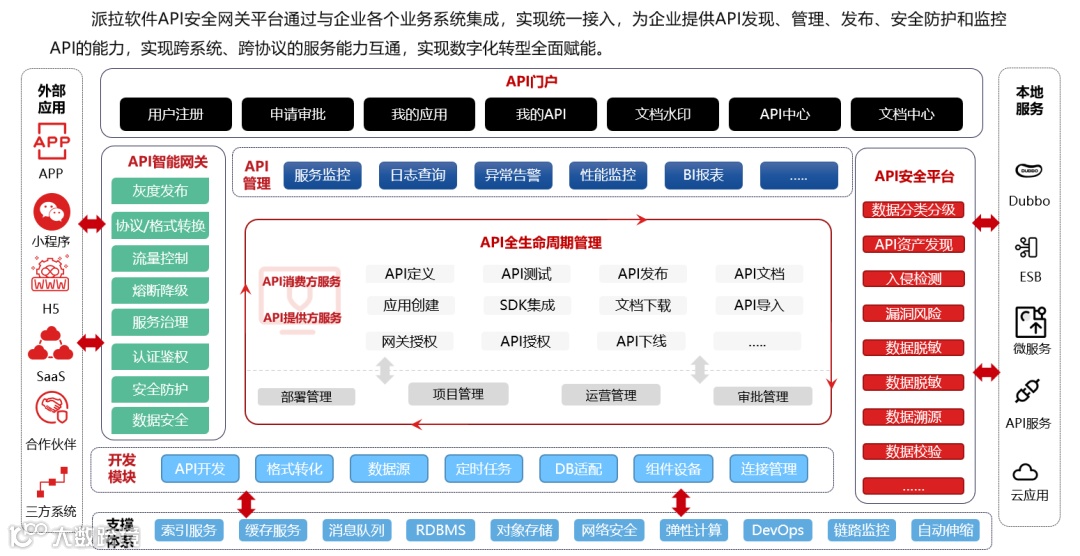This screenshot has width=1080, height=556.
Task: Open API开发 in 开发模块
Action: (200, 469)
